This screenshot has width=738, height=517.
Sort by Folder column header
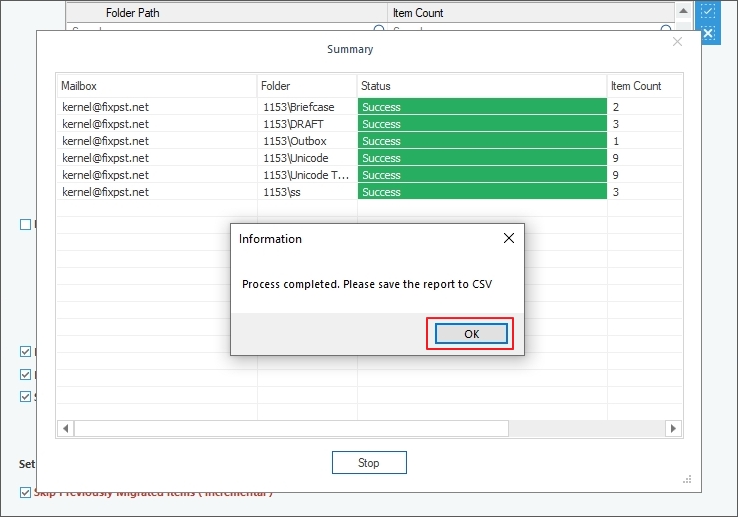307,86
